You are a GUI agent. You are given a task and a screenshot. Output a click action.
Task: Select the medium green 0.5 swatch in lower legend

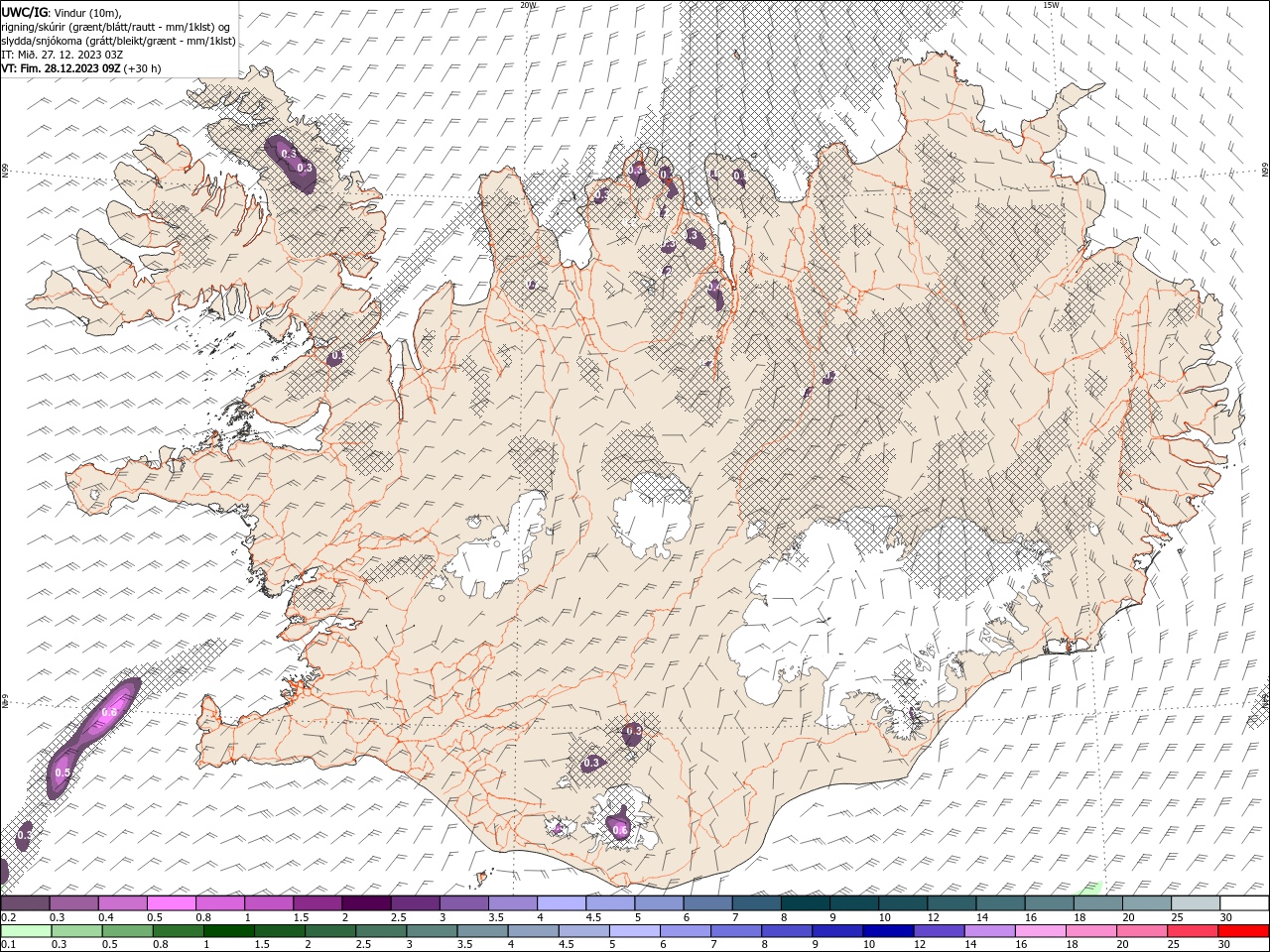click(x=128, y=931)
